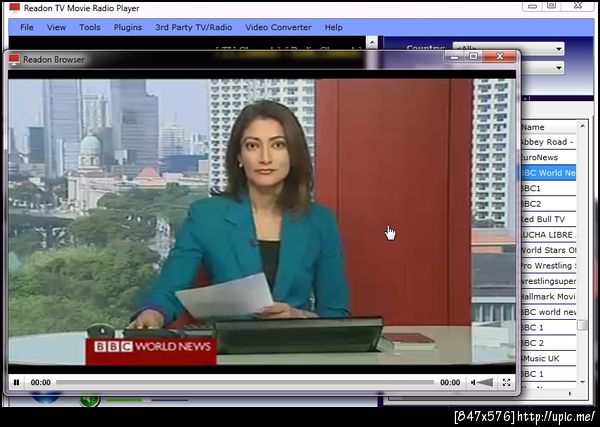Select the Hallmark Movie channel row
Image resolution: width=600 pixels, height=427 pixels.
[548, 297]
